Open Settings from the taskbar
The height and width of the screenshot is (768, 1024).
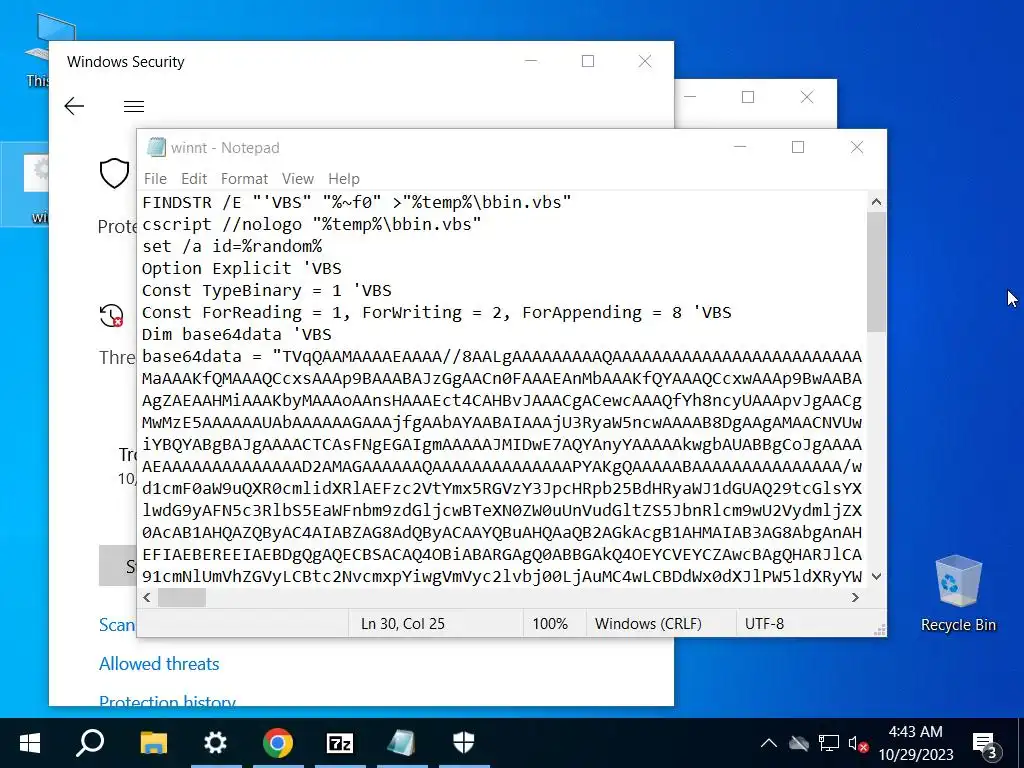[x=215, y=743]
